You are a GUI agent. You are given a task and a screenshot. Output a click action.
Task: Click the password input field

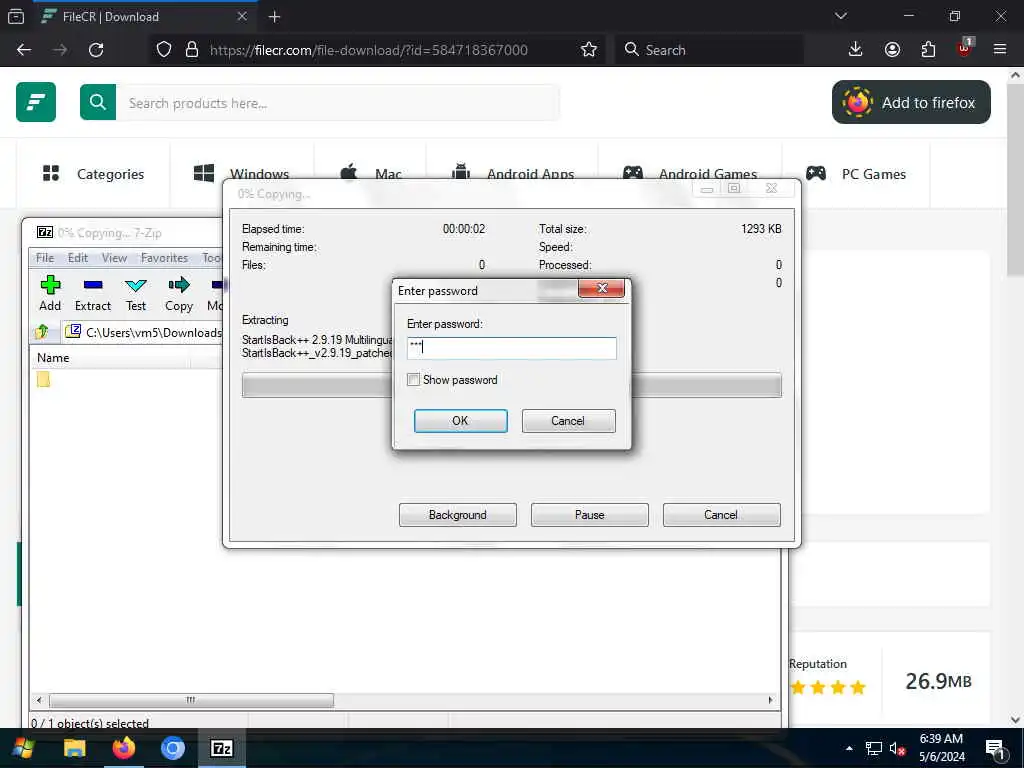[511, 348]
